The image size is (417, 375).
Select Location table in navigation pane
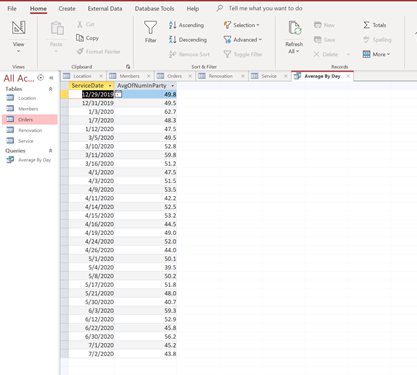(29, 98)
